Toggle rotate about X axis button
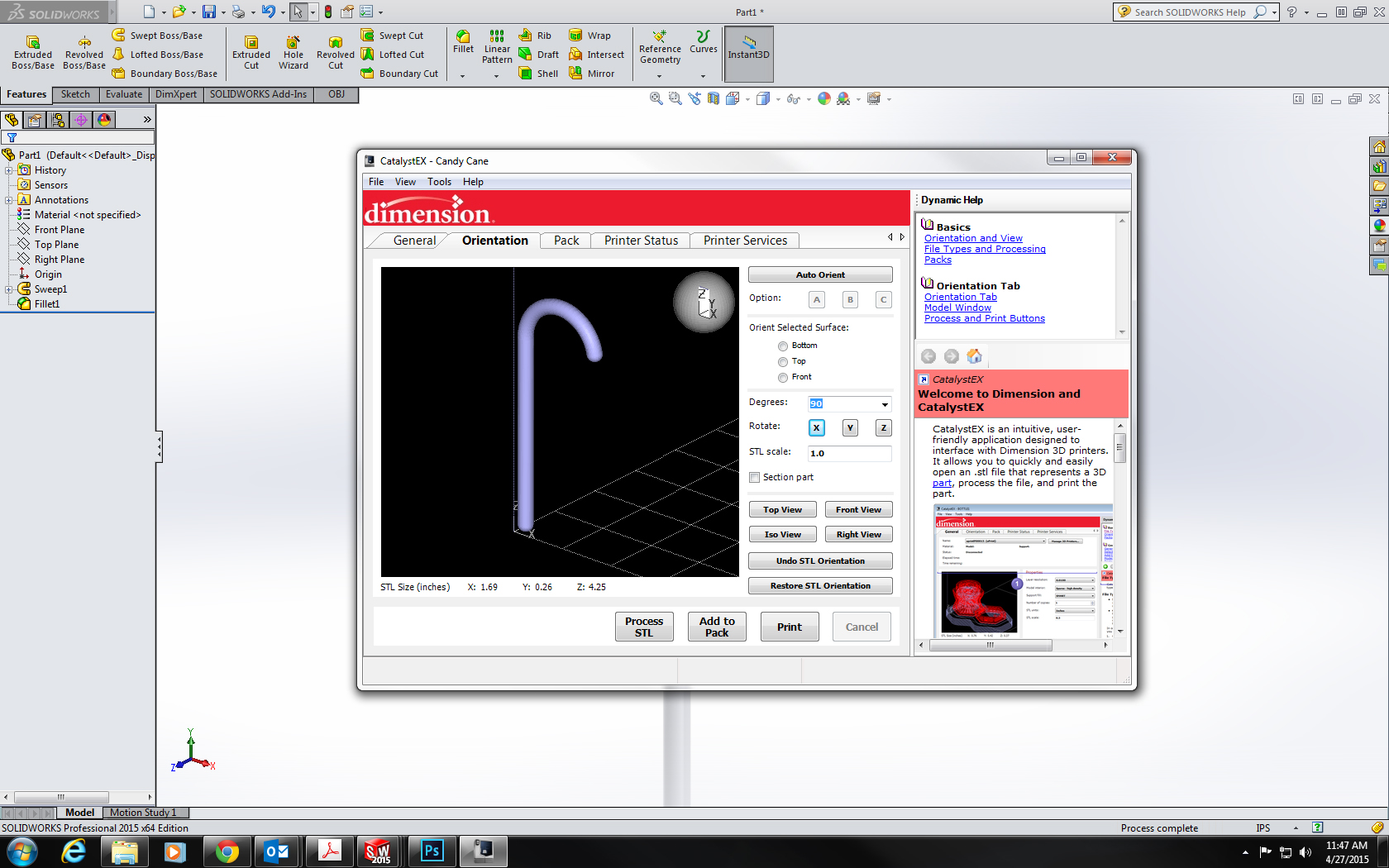 tap(816, 427)
